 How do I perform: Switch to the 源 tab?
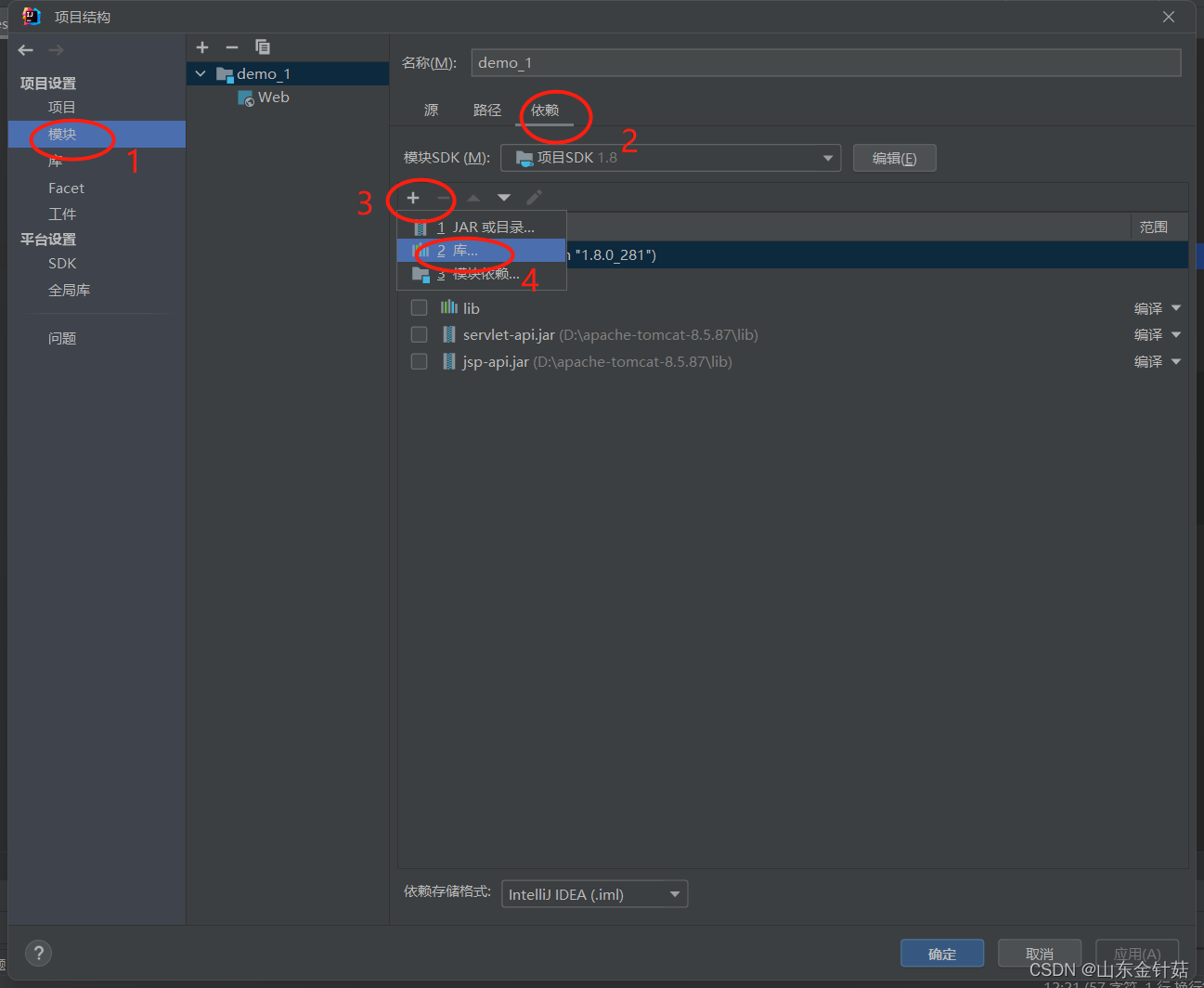(432, 110)
